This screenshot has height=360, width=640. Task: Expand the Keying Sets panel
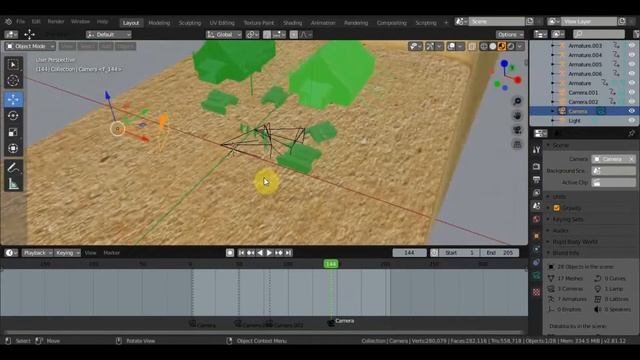coord(567,220)
